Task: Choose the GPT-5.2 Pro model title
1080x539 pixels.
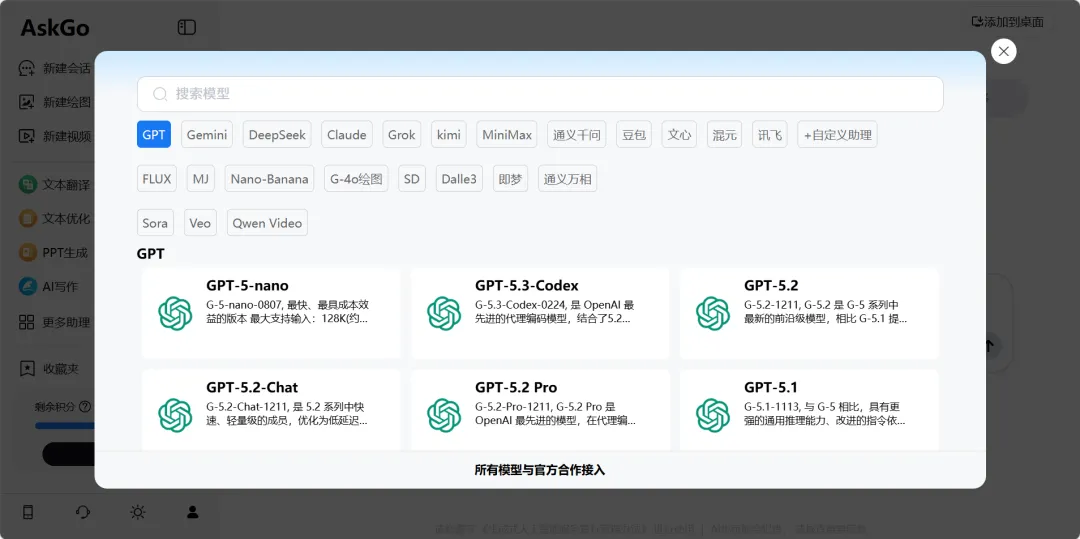Action: tap(516, 388)
